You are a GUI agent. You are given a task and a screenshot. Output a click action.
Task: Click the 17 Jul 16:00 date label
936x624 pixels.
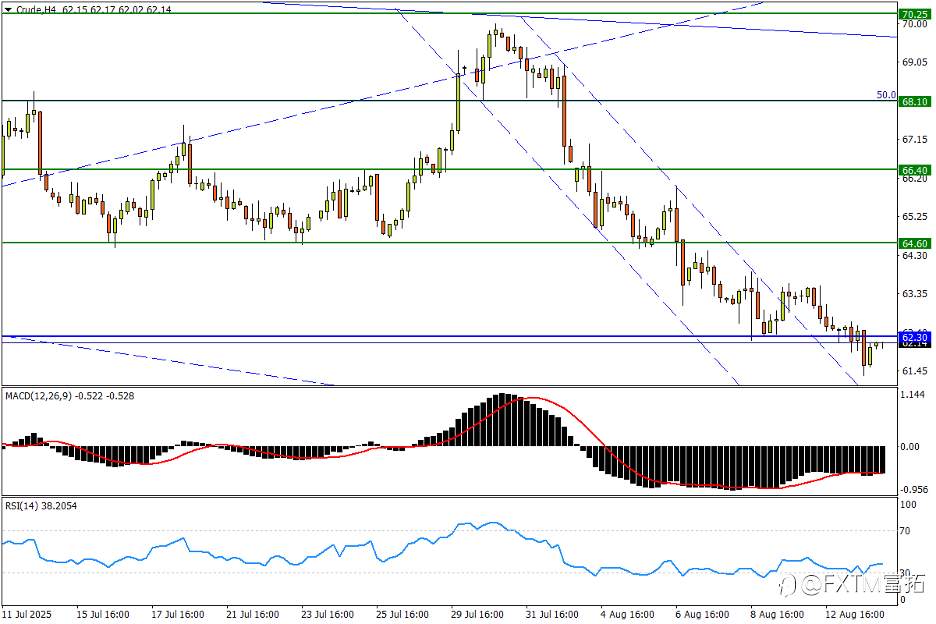point(178,614)
